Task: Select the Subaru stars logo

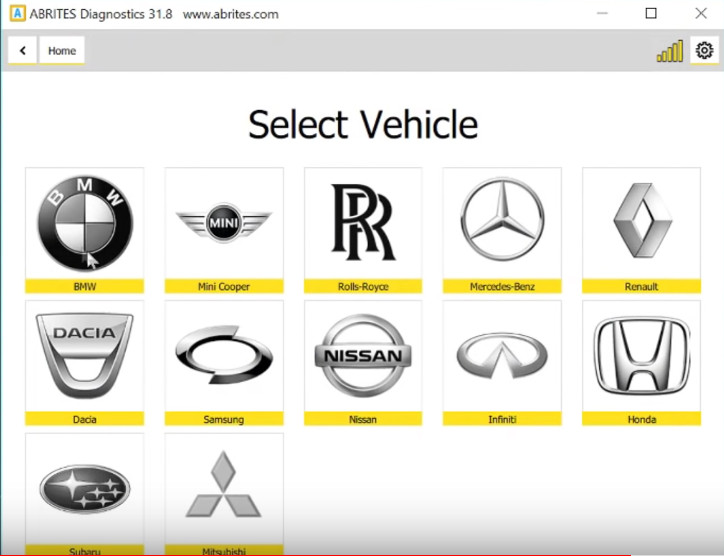Action: pyautogui.click(x=84, y=489)
